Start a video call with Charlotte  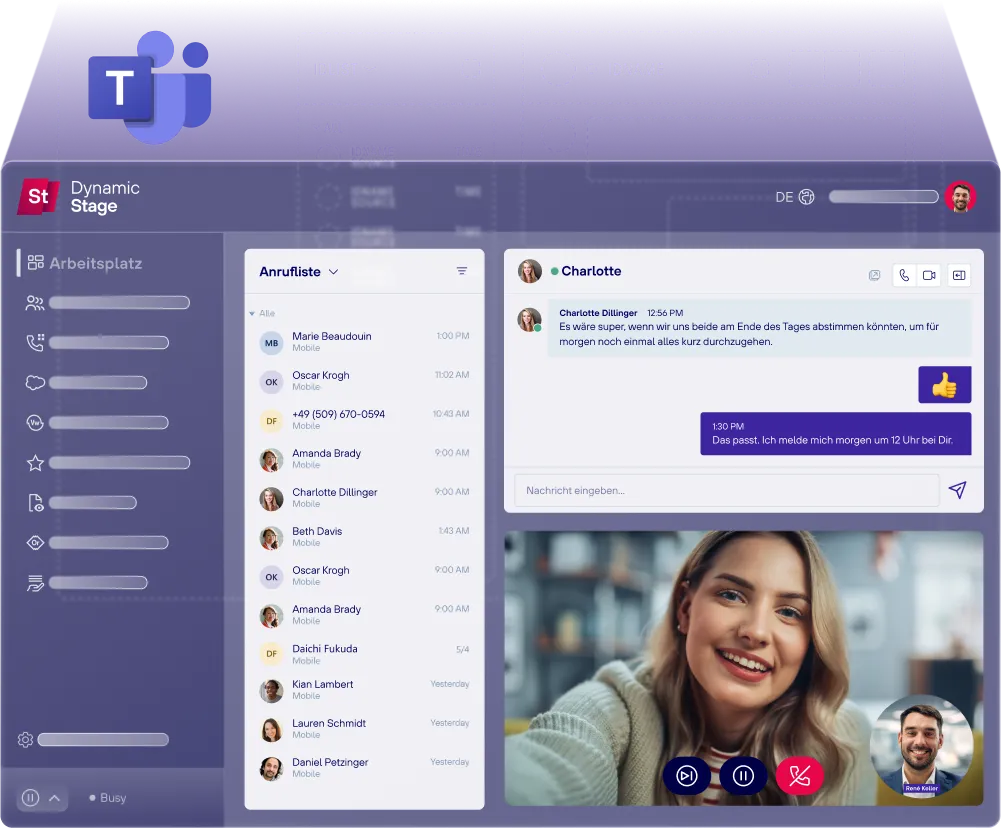[x=929, y=275]
